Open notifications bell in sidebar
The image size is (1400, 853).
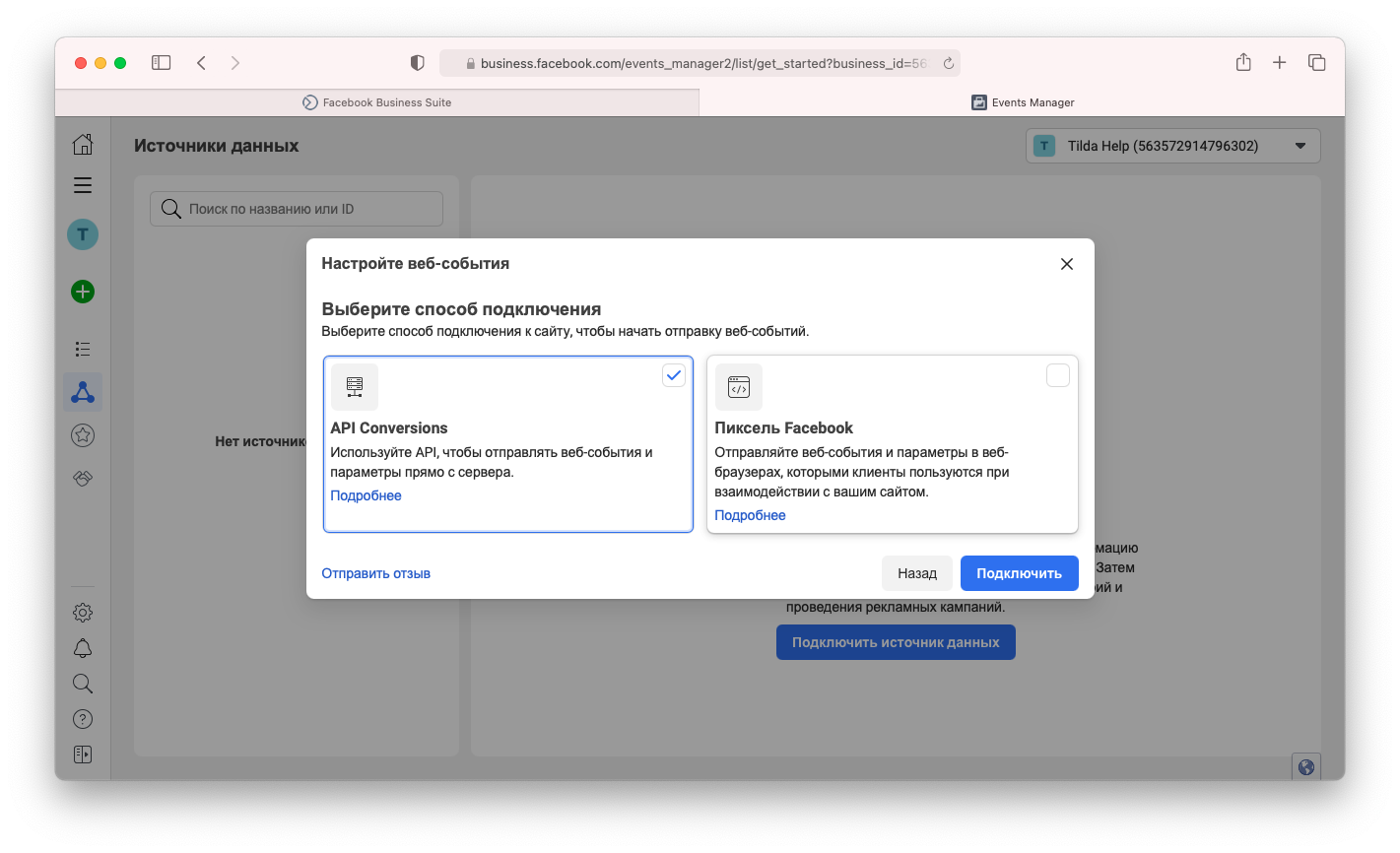click(x=83, y=648)
